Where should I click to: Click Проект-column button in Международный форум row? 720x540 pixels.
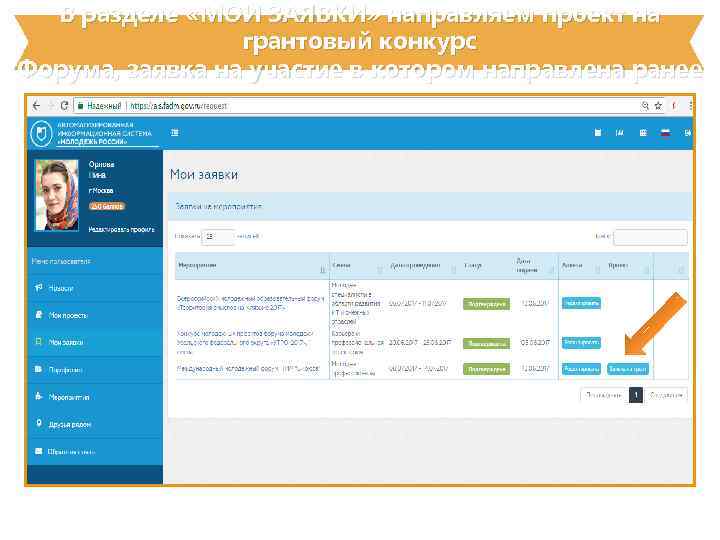tap(628, 369)
